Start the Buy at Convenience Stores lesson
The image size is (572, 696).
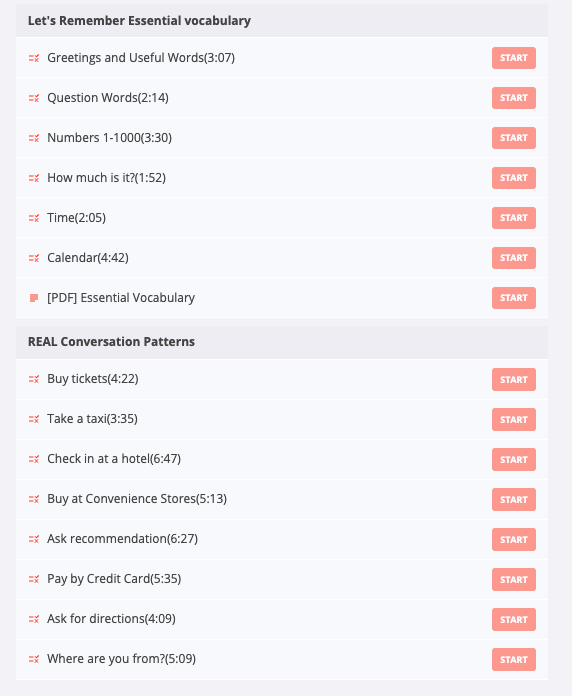click(x=513, y=499)
